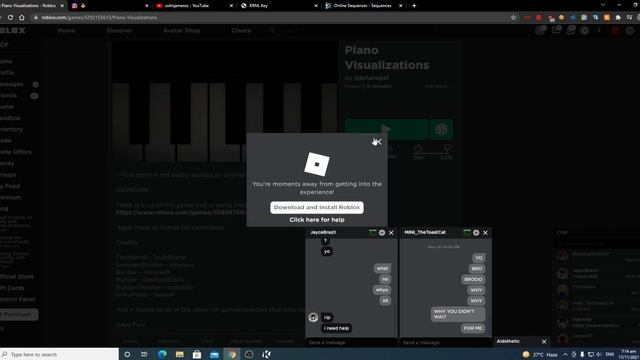
Task: Bookmark this page with the star
Action: pos(513,18)
